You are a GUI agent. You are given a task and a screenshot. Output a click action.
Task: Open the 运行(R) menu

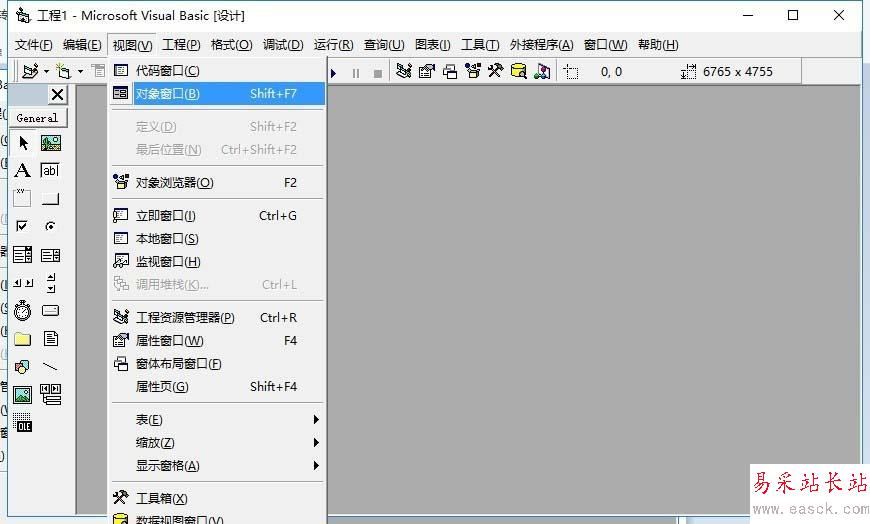[x=333, y=45]
